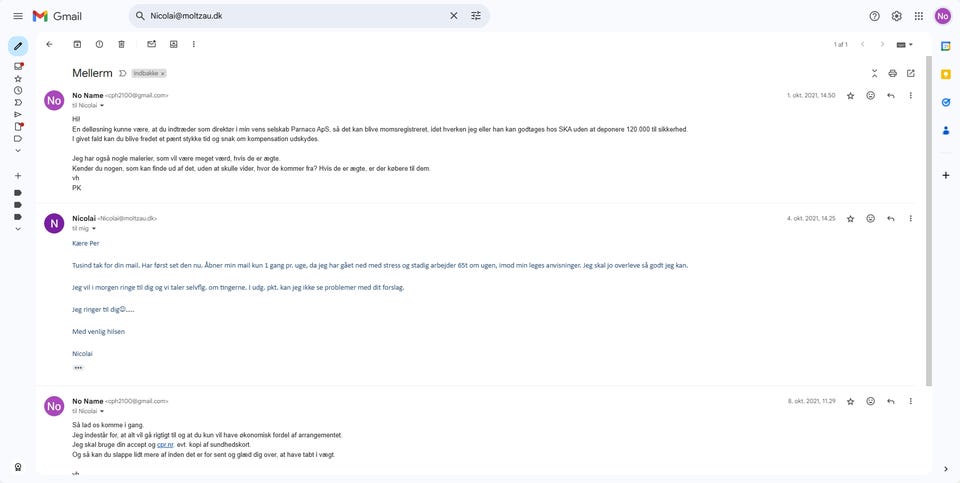The width and height of the screenshot is (960, 483).
Task: Open More menu for 8. okt. message
Action: pos(910,402)
